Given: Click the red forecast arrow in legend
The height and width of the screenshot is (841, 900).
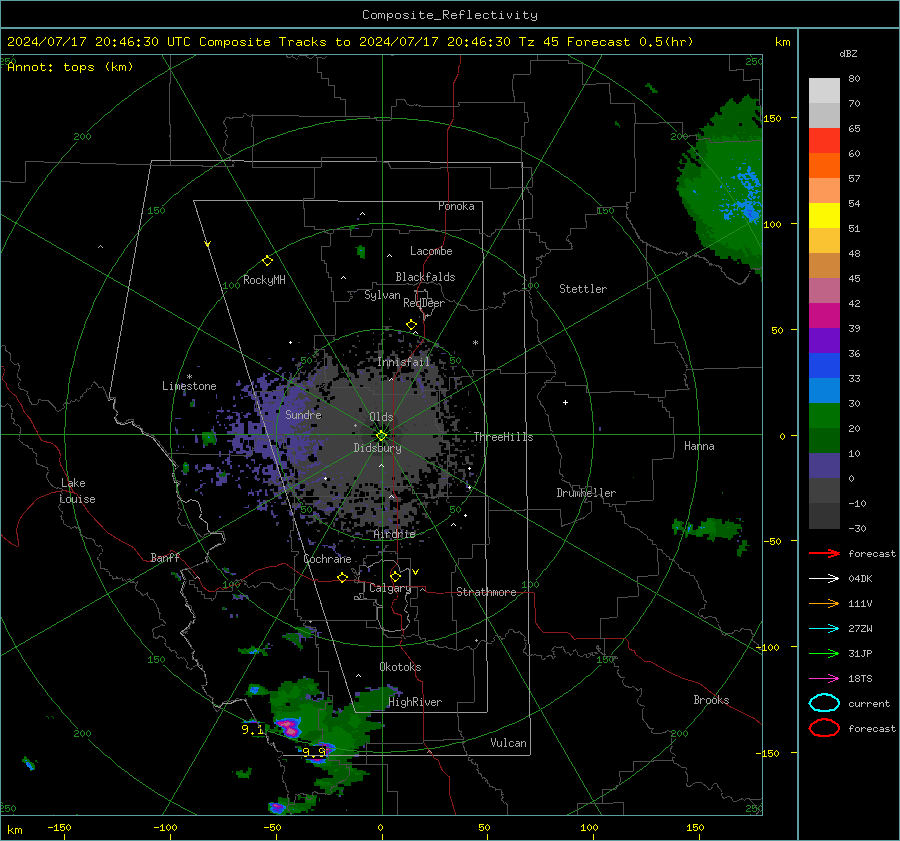Looking at the screenshot, I should coord(824,553).
